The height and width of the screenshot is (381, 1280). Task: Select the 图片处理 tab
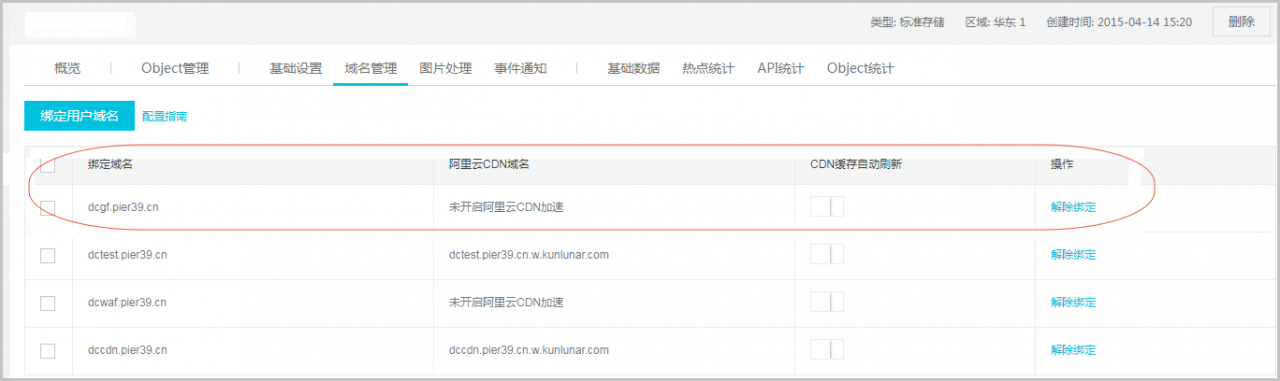click(x=446, y=69)
